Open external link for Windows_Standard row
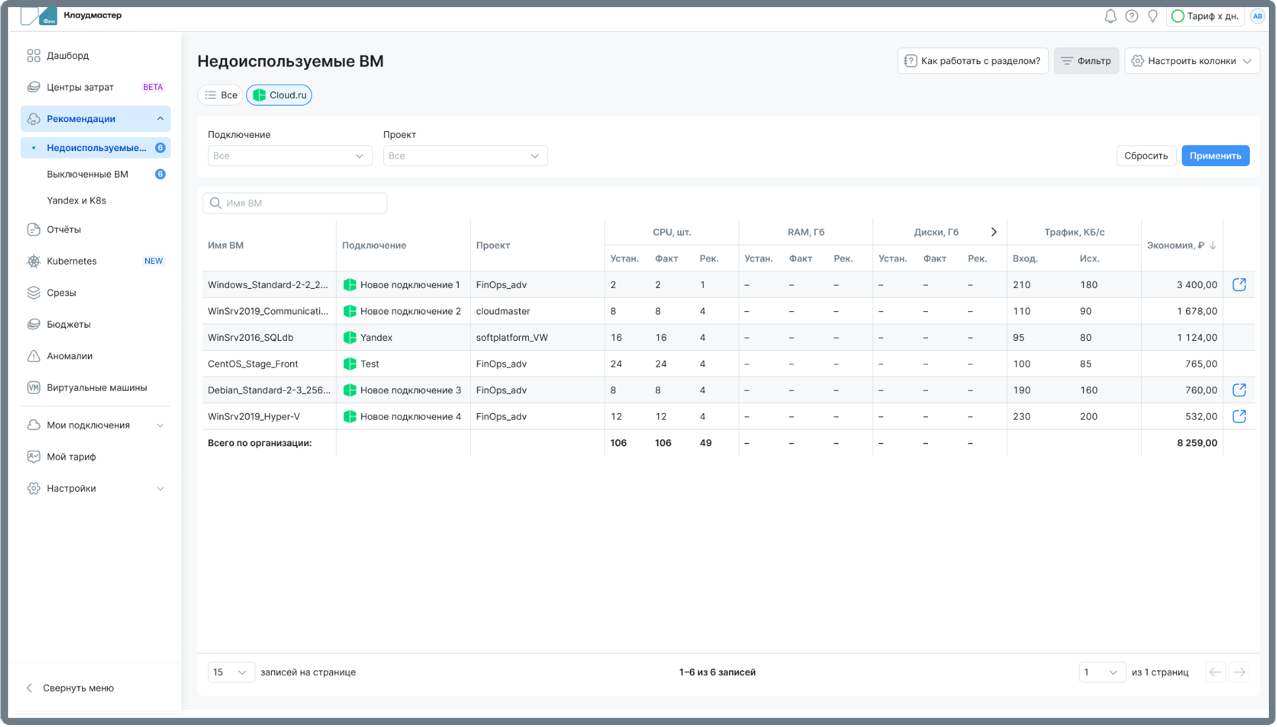This screenshot has width=1277, height=727. [1239, 285]
